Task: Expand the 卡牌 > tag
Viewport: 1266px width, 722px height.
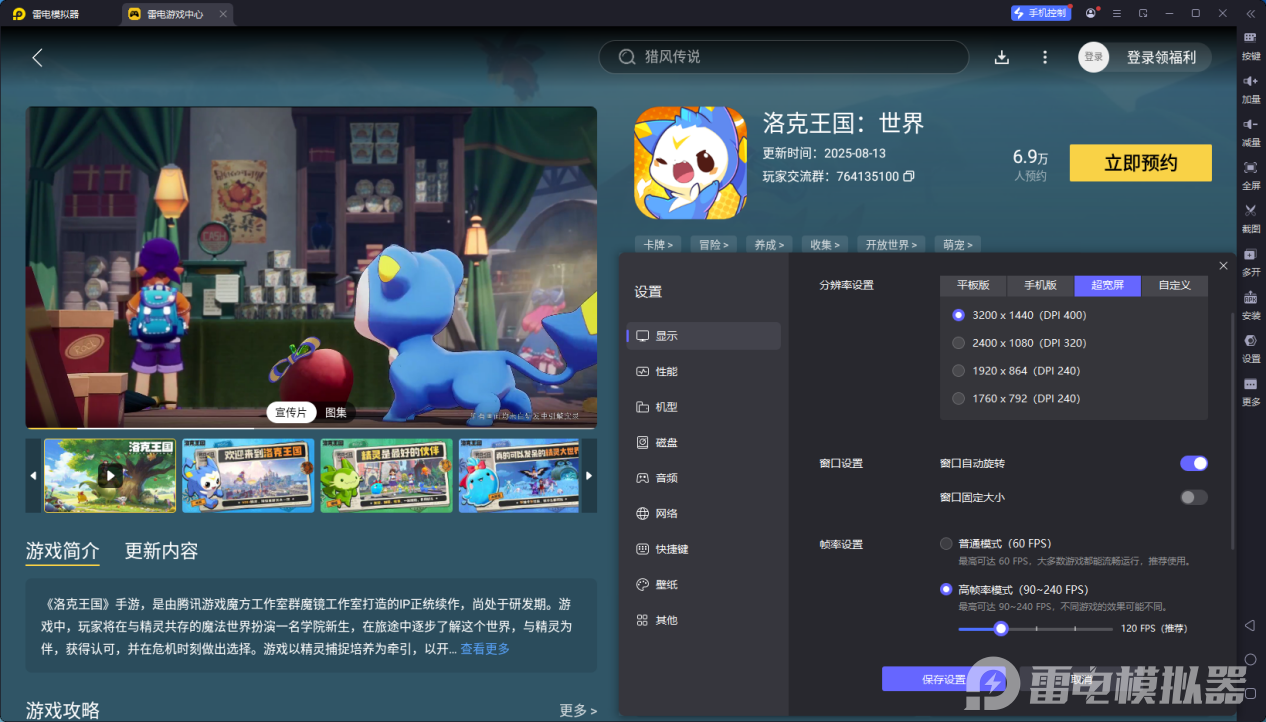Action: click(x=658, y=244)
